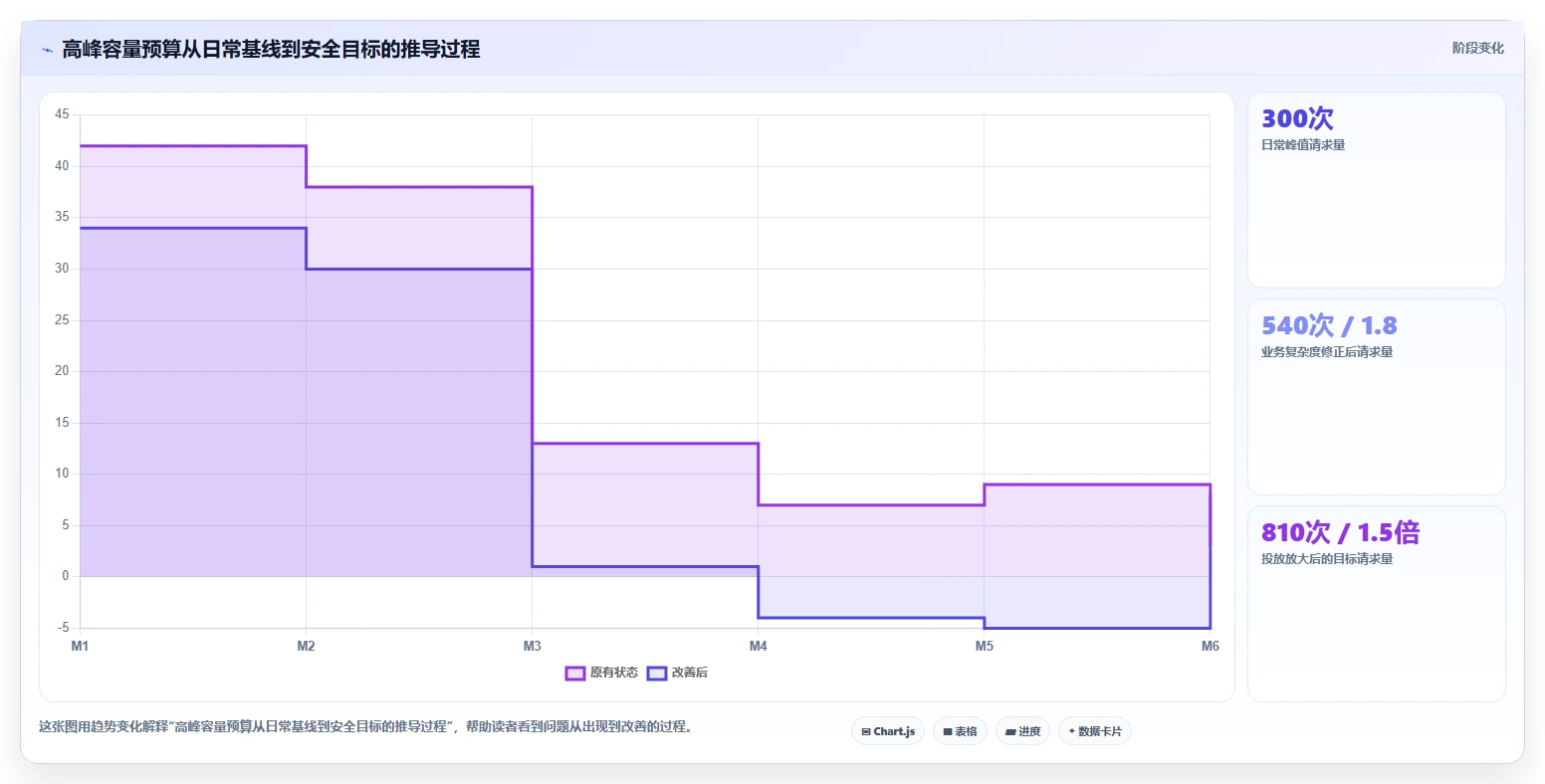Screen dimensions: 1545x784
Task: Click the 业务复杂度修正后请求量 caption
Action: pyautogui.click(x=1327, y=352)
